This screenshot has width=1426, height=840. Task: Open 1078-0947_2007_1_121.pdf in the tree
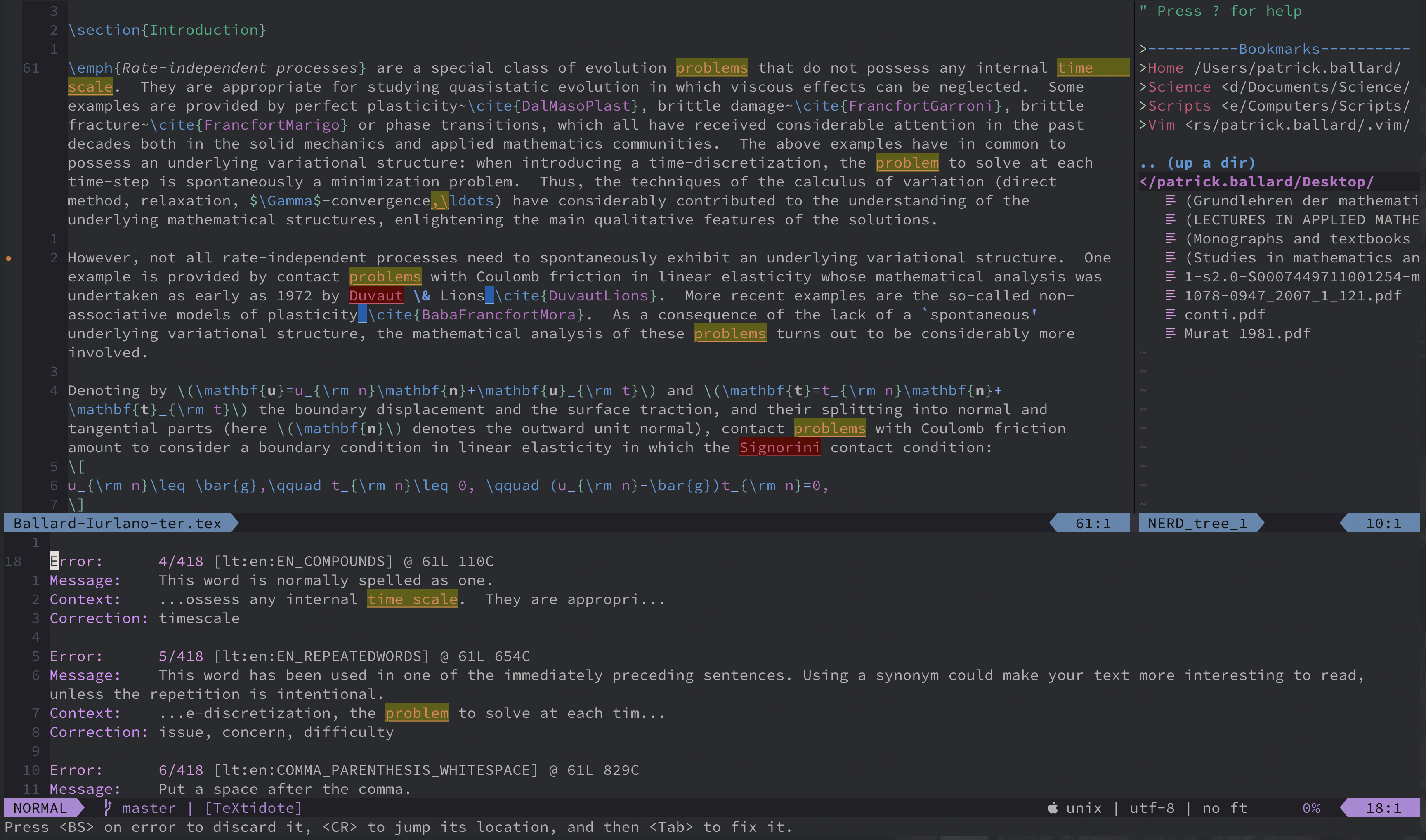pyautogui.click(x=1292, y=295)
